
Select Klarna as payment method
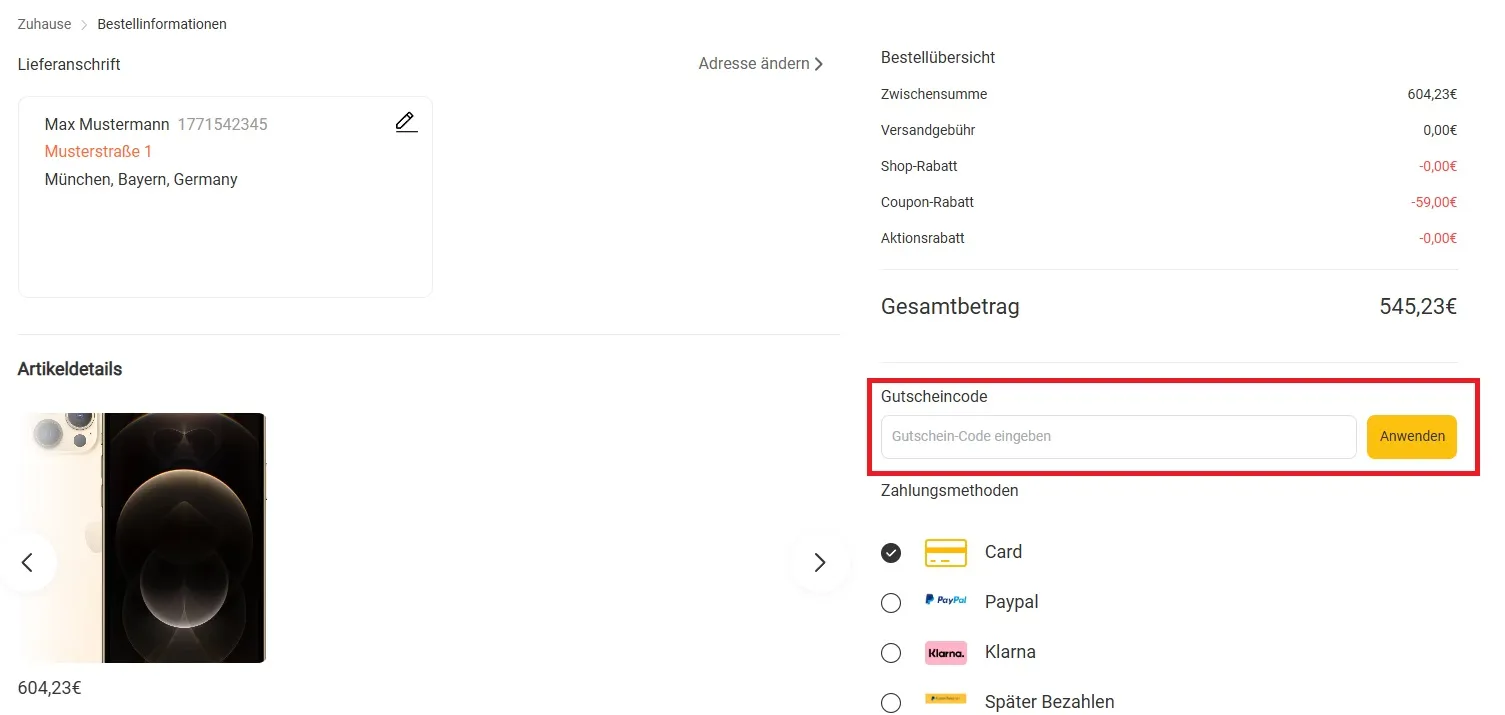(891, 652)
